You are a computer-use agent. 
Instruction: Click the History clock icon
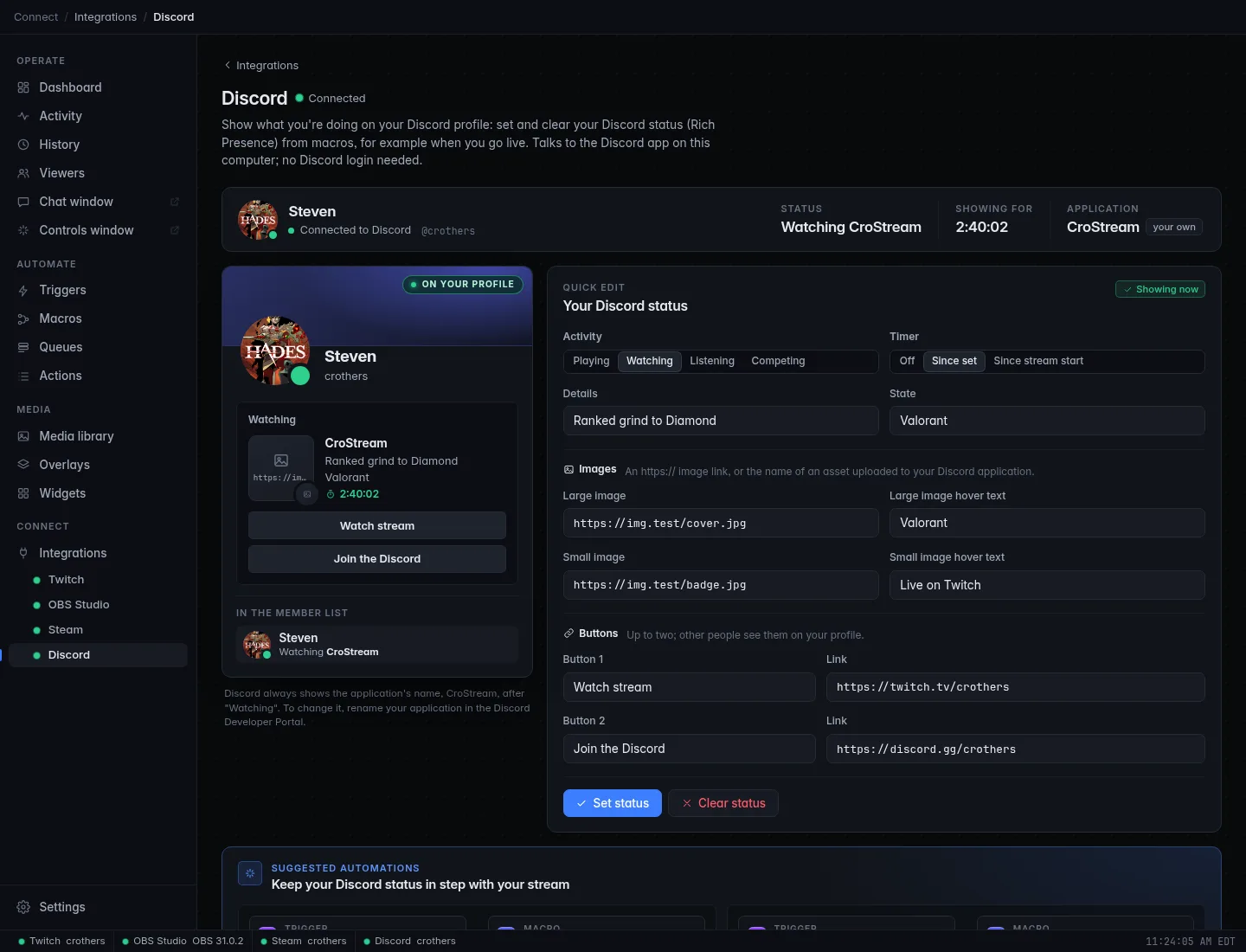tap(23, 145)
